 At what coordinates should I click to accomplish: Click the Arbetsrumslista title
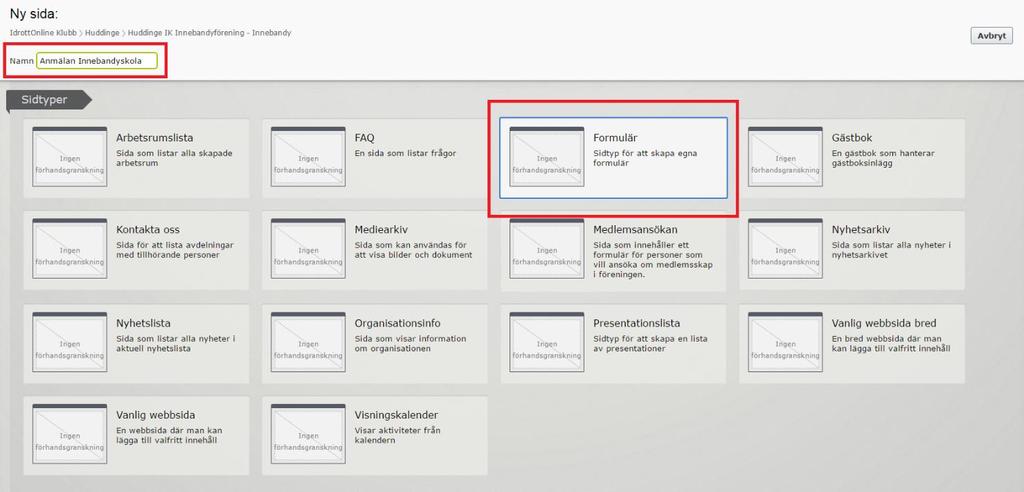[154, 138]
